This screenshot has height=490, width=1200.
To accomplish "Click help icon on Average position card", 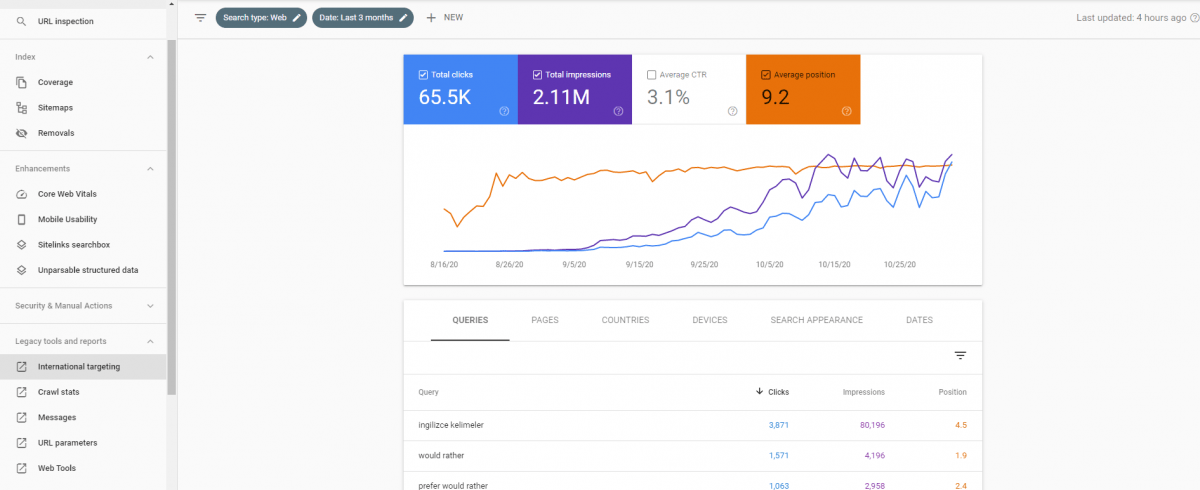I will point(846,111).
